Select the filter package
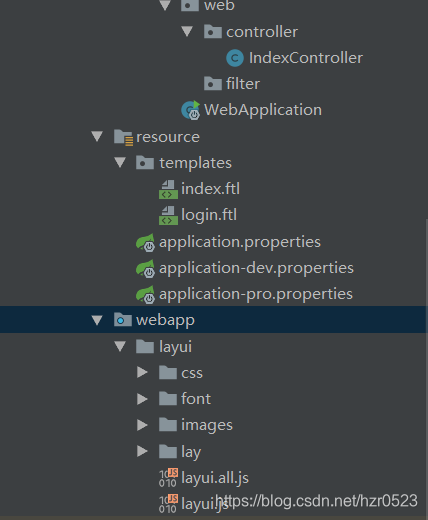The width and height of the screenshot is (428, 520). [243, 84]
